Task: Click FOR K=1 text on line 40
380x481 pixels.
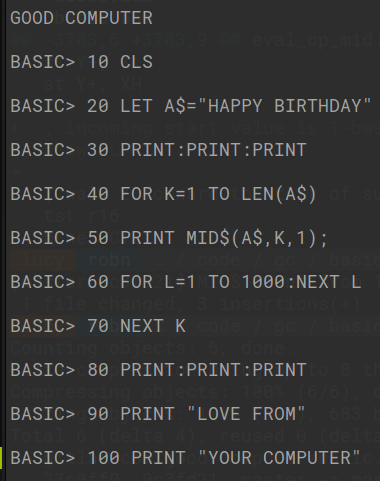Action: tap(158, 194)
